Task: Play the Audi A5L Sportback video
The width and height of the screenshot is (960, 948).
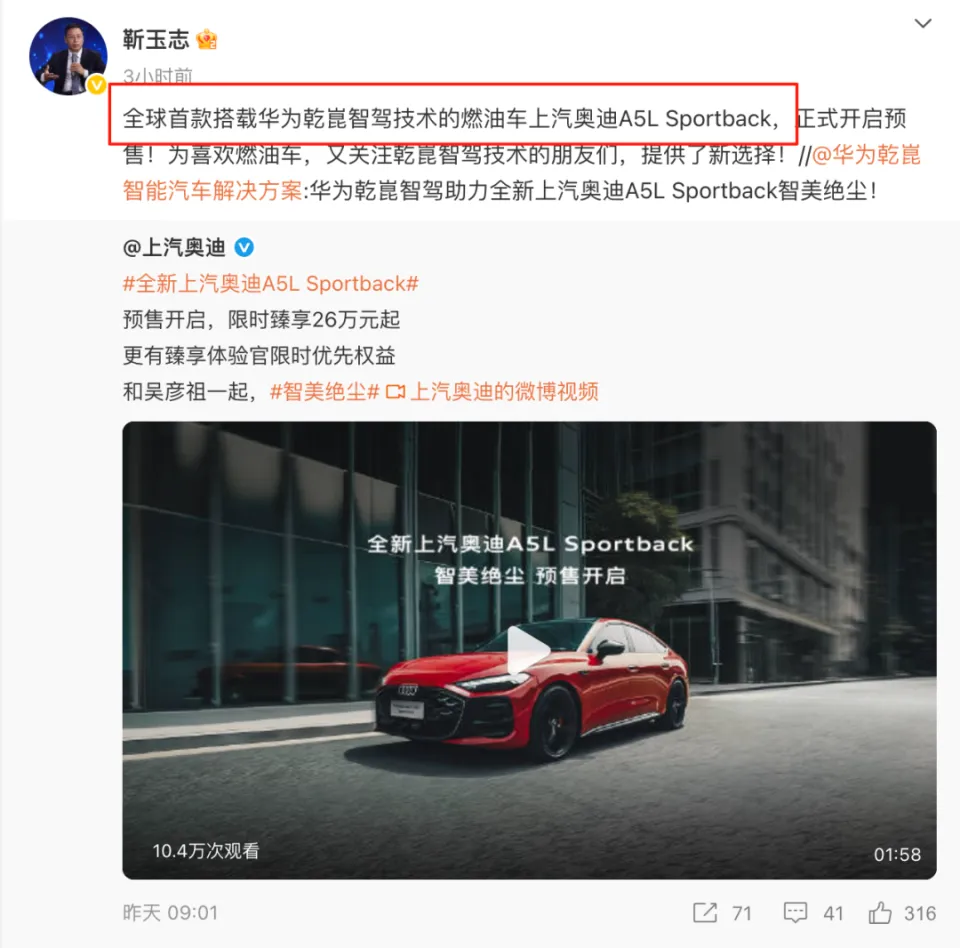Action: click(528, 651)
